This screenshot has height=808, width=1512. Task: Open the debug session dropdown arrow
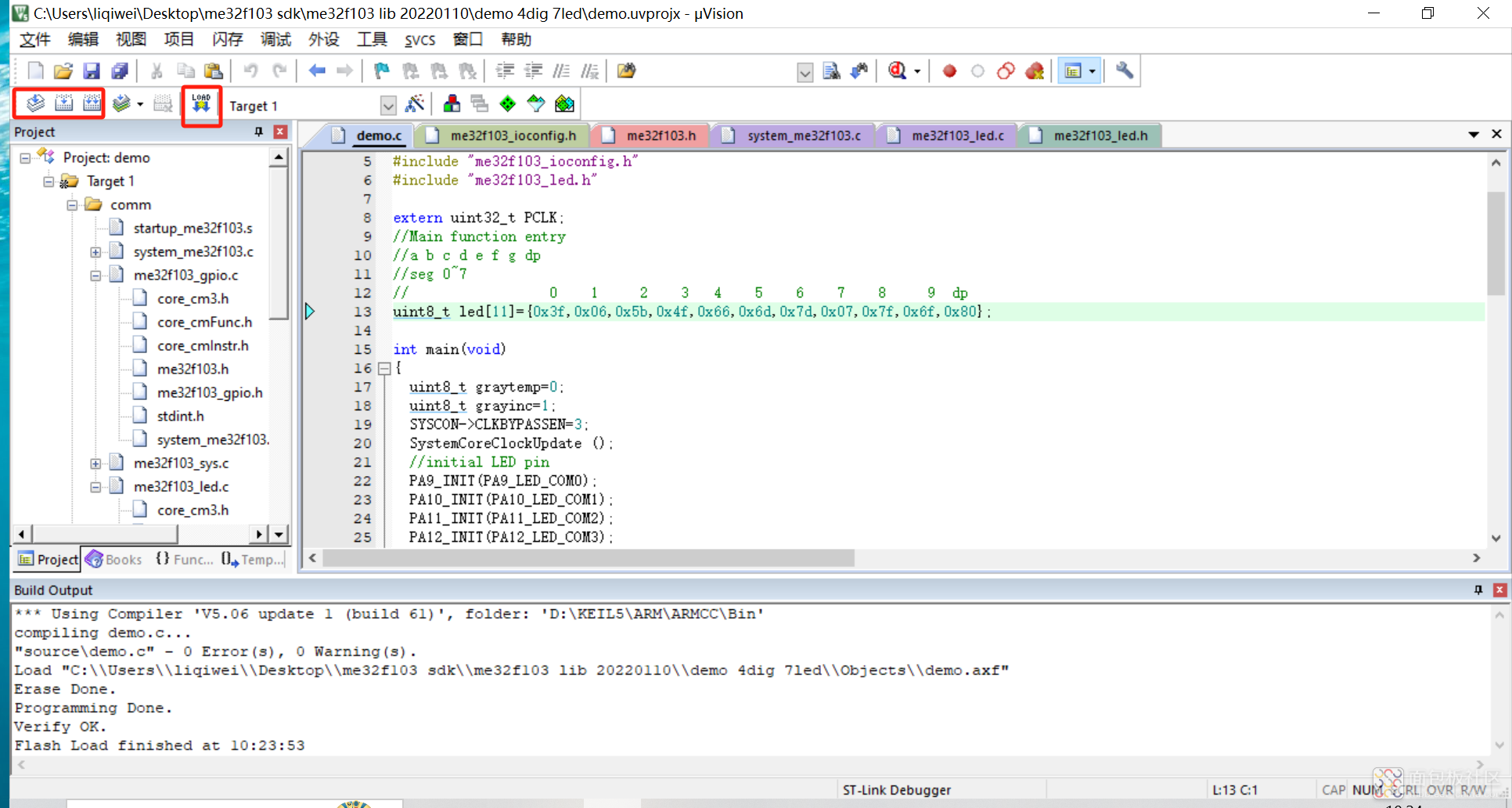tap(917, 72)
